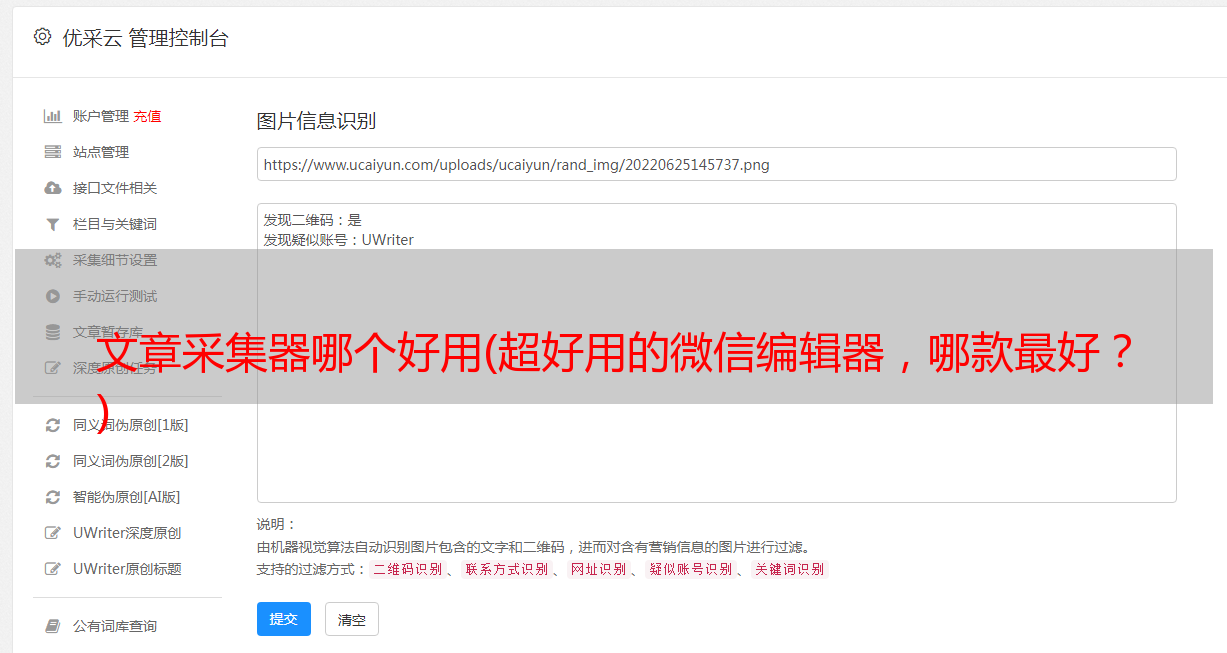Open 手动运行测试 page
The width and height of the screenshot is (1227, 653).
point(115,296)
